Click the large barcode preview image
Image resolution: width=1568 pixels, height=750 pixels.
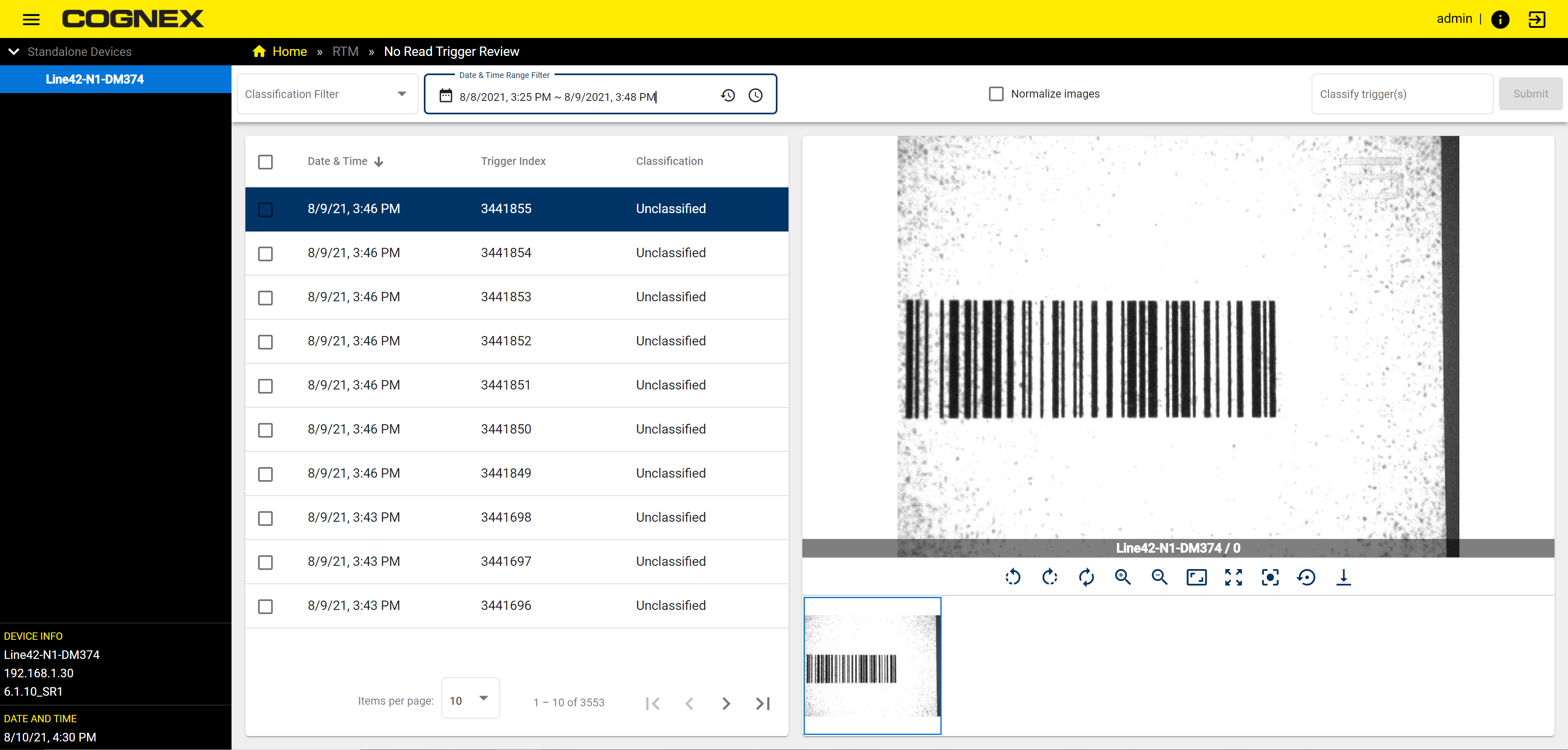point(1178,346)
